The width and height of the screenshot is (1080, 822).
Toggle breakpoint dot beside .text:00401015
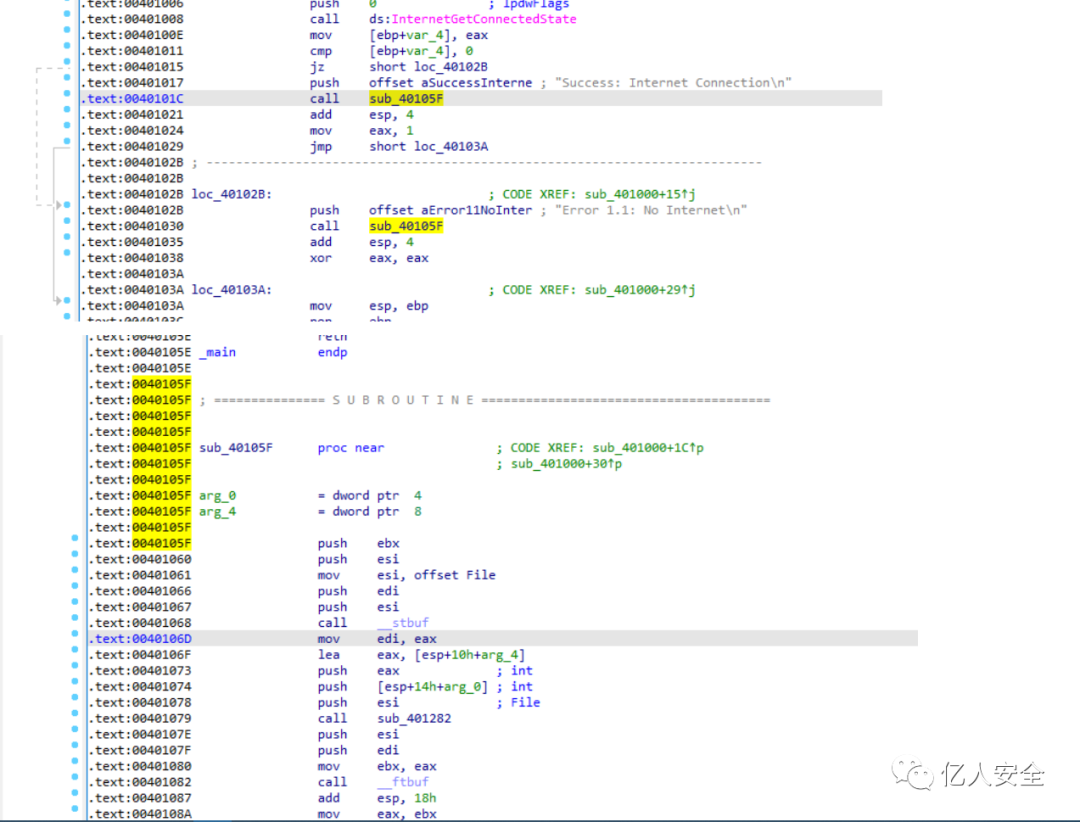67,61
